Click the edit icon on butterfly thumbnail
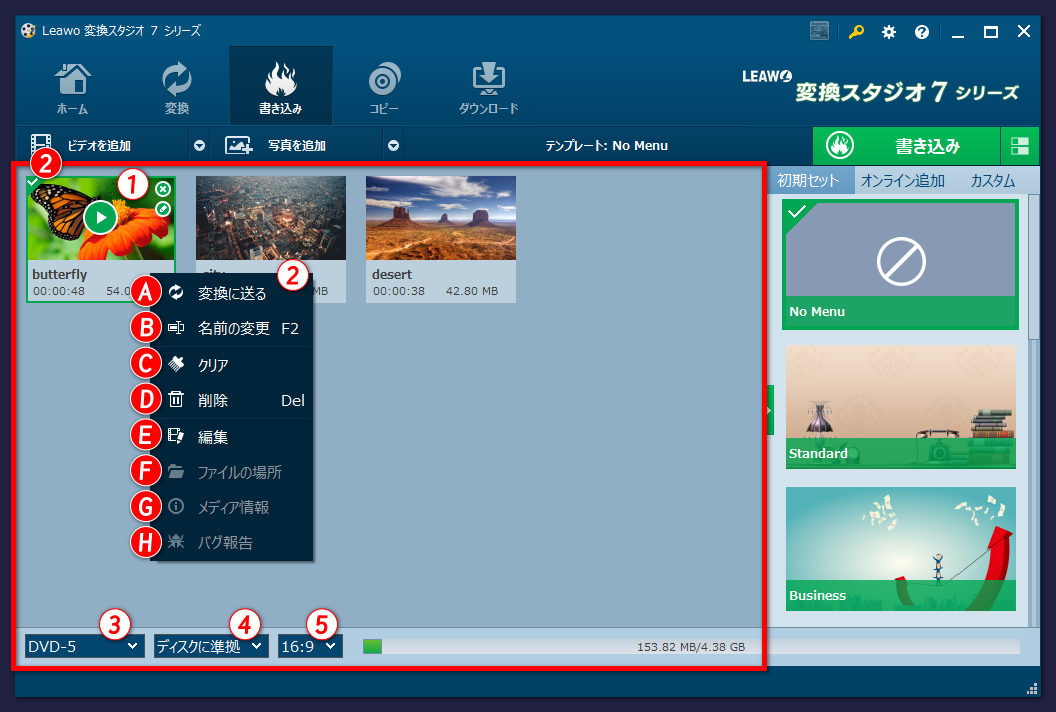Screen dimensions: 1056x712 click(x=163, y=208)
